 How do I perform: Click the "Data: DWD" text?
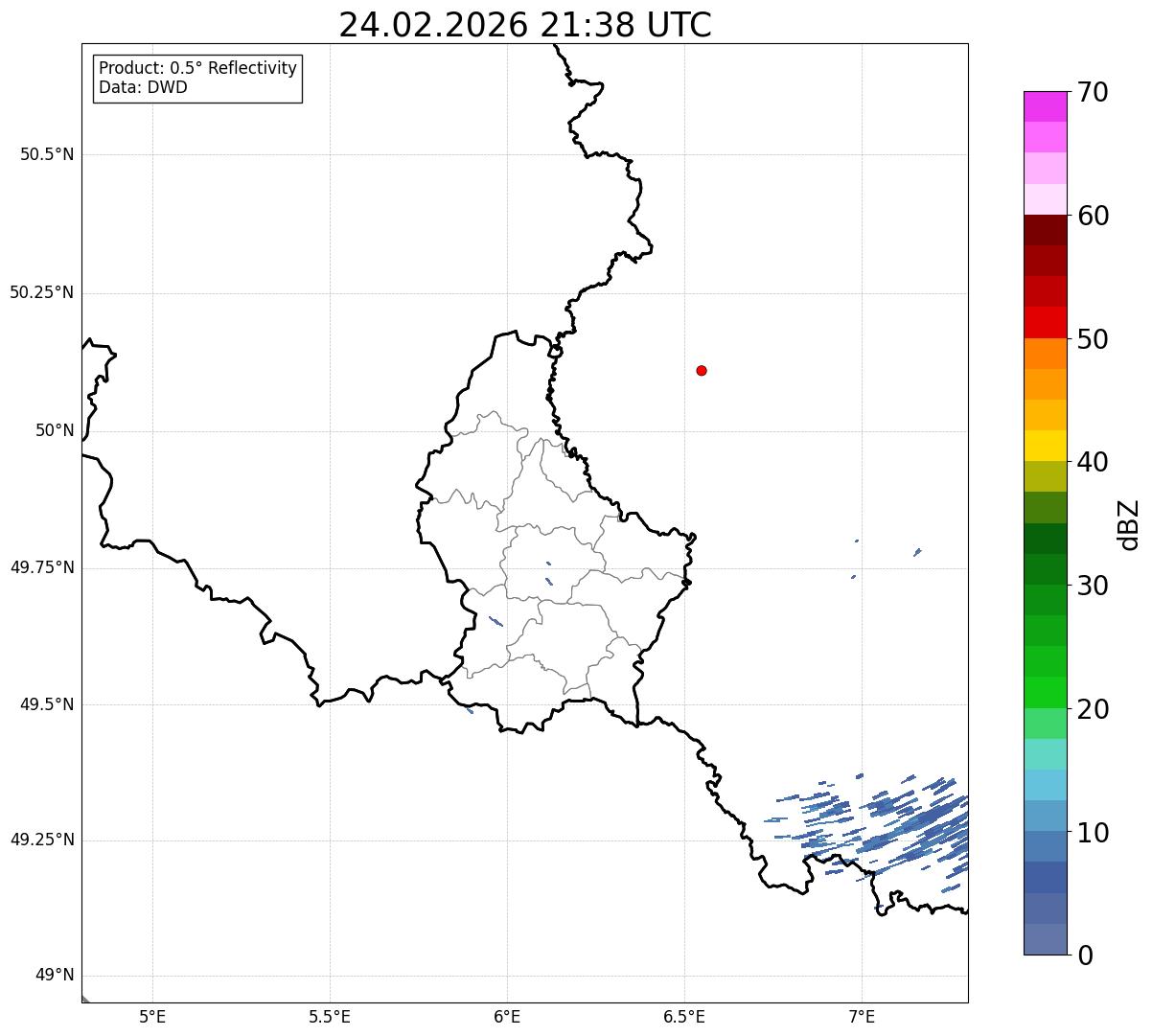143,87
